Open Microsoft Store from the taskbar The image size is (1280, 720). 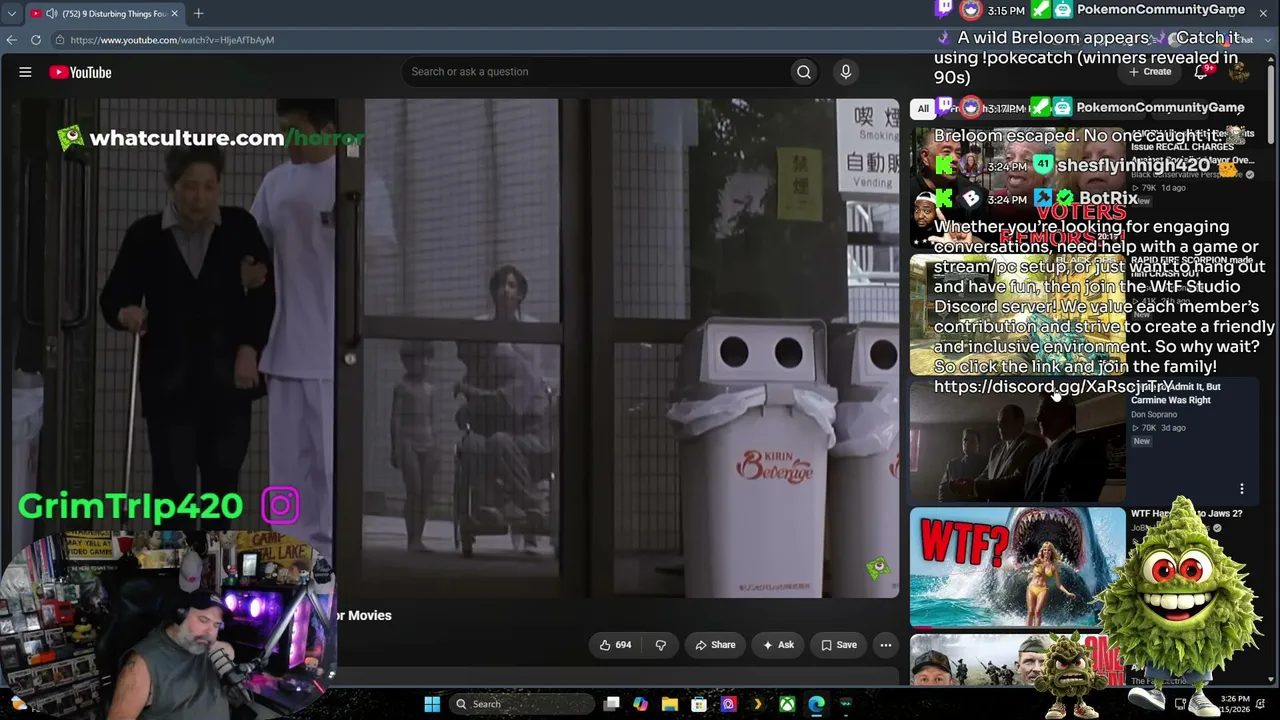click(699, 704)
